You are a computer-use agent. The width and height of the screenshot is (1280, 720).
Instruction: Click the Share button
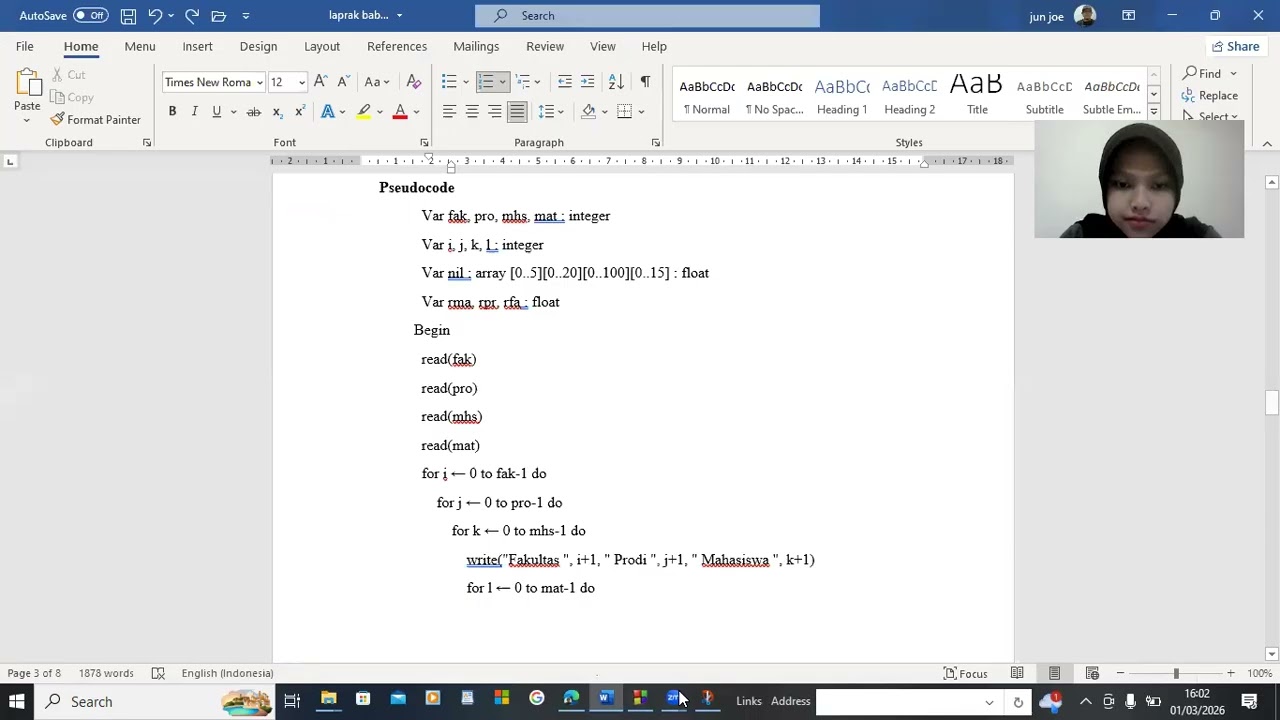click(1235, 46)
